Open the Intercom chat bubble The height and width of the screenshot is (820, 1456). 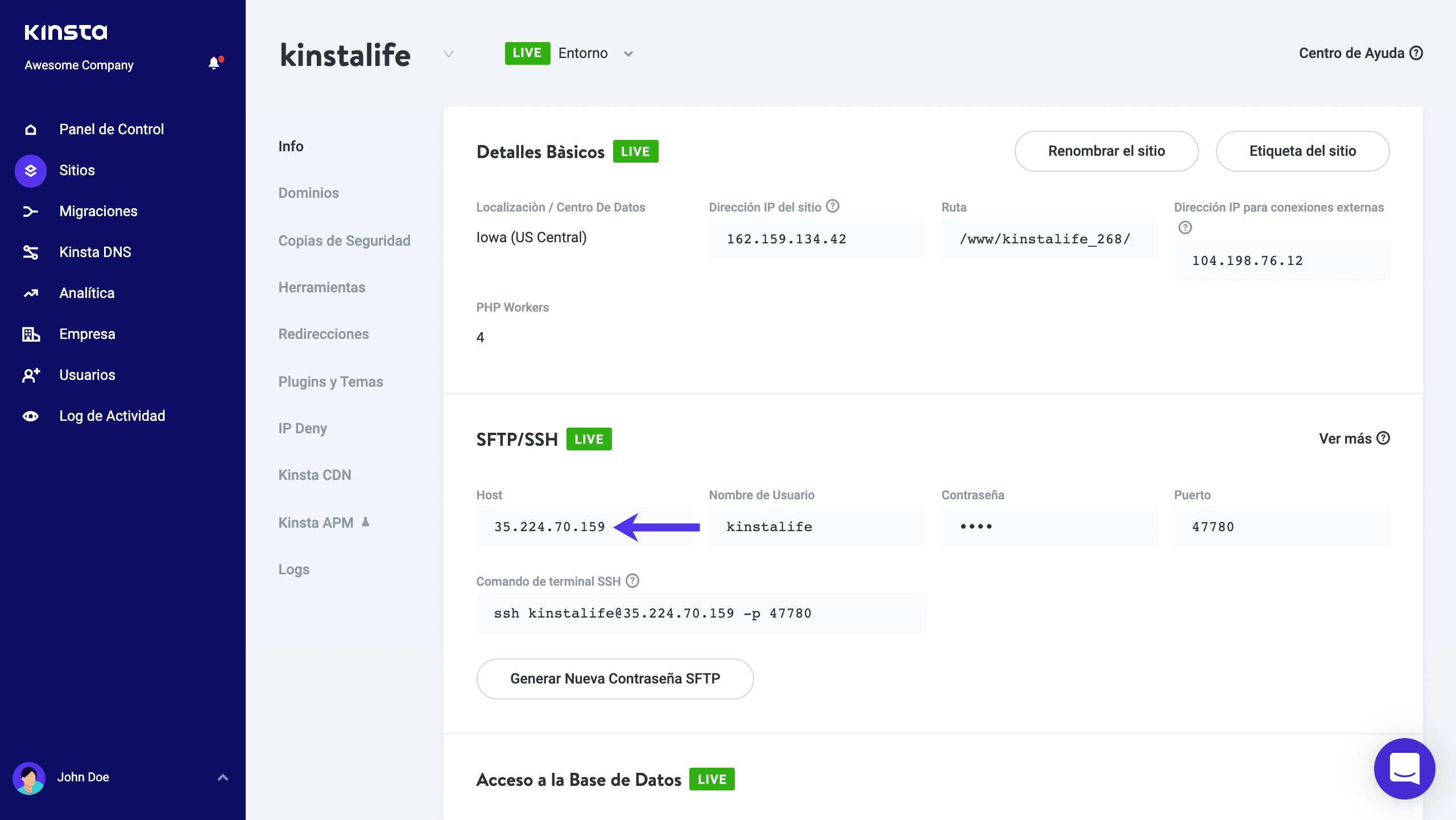click(x=1404, y=769)
